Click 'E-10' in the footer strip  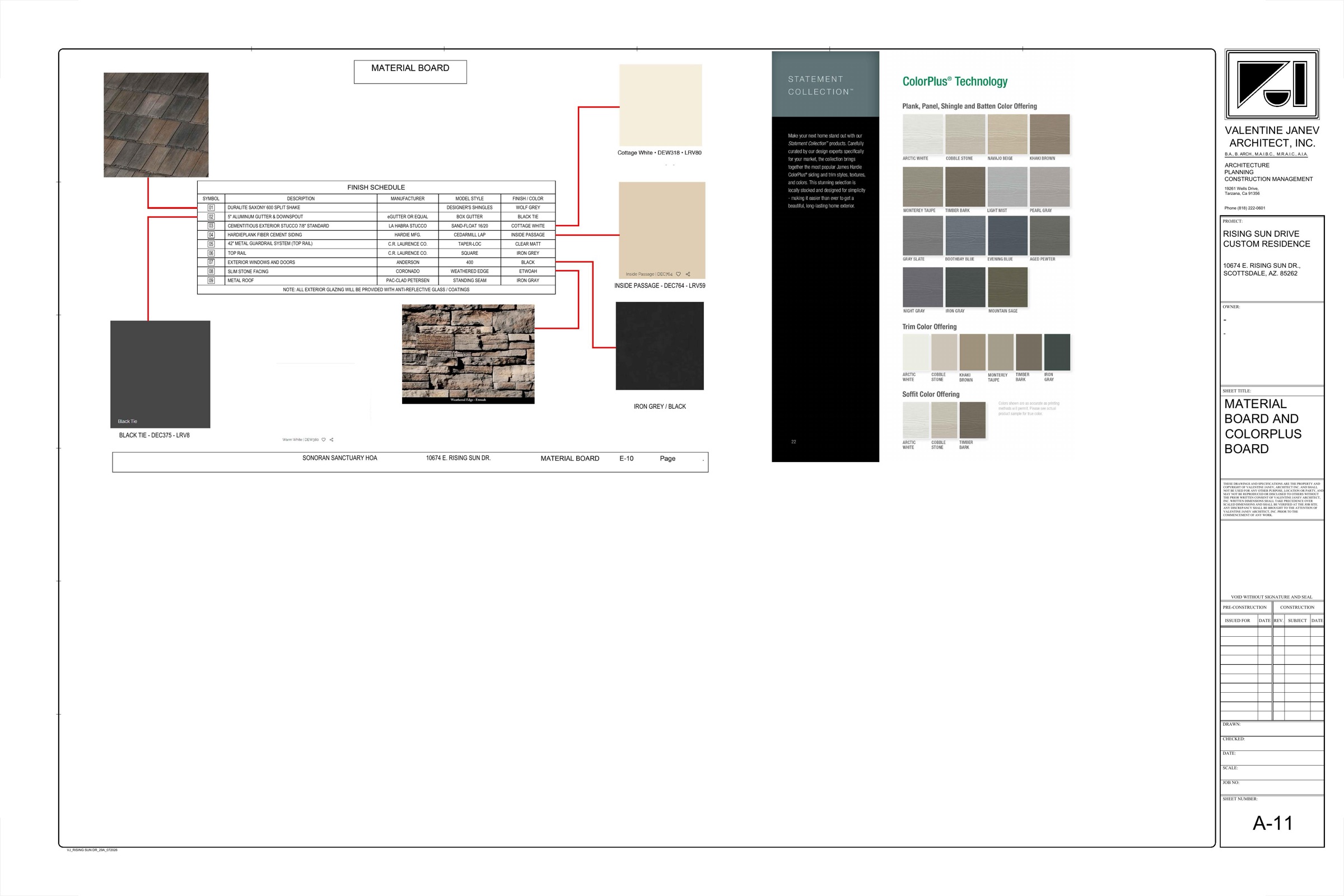click(x=626, y=458)
